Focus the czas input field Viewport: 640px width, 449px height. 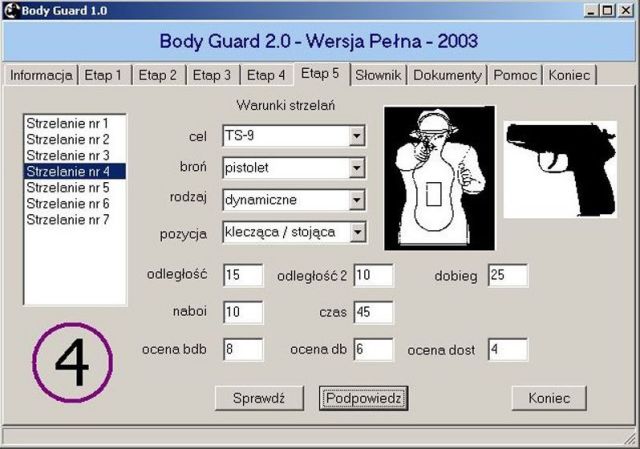tap(373, 312)
